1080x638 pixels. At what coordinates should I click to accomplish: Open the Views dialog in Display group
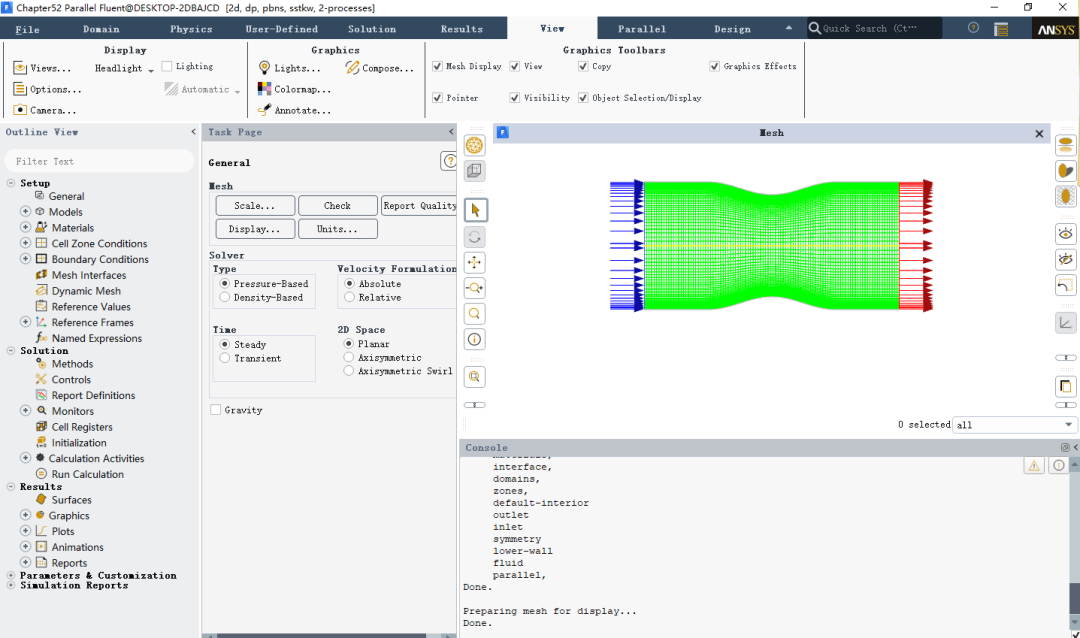(42, 68)
